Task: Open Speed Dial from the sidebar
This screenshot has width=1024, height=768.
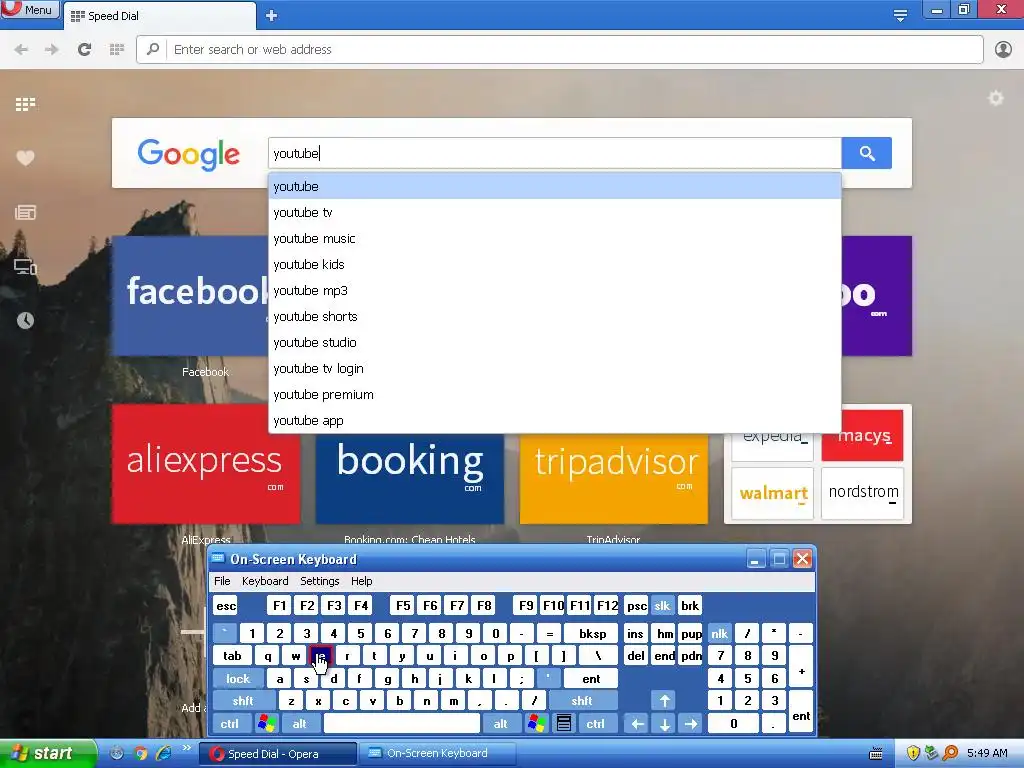Action: click(25, 104)
